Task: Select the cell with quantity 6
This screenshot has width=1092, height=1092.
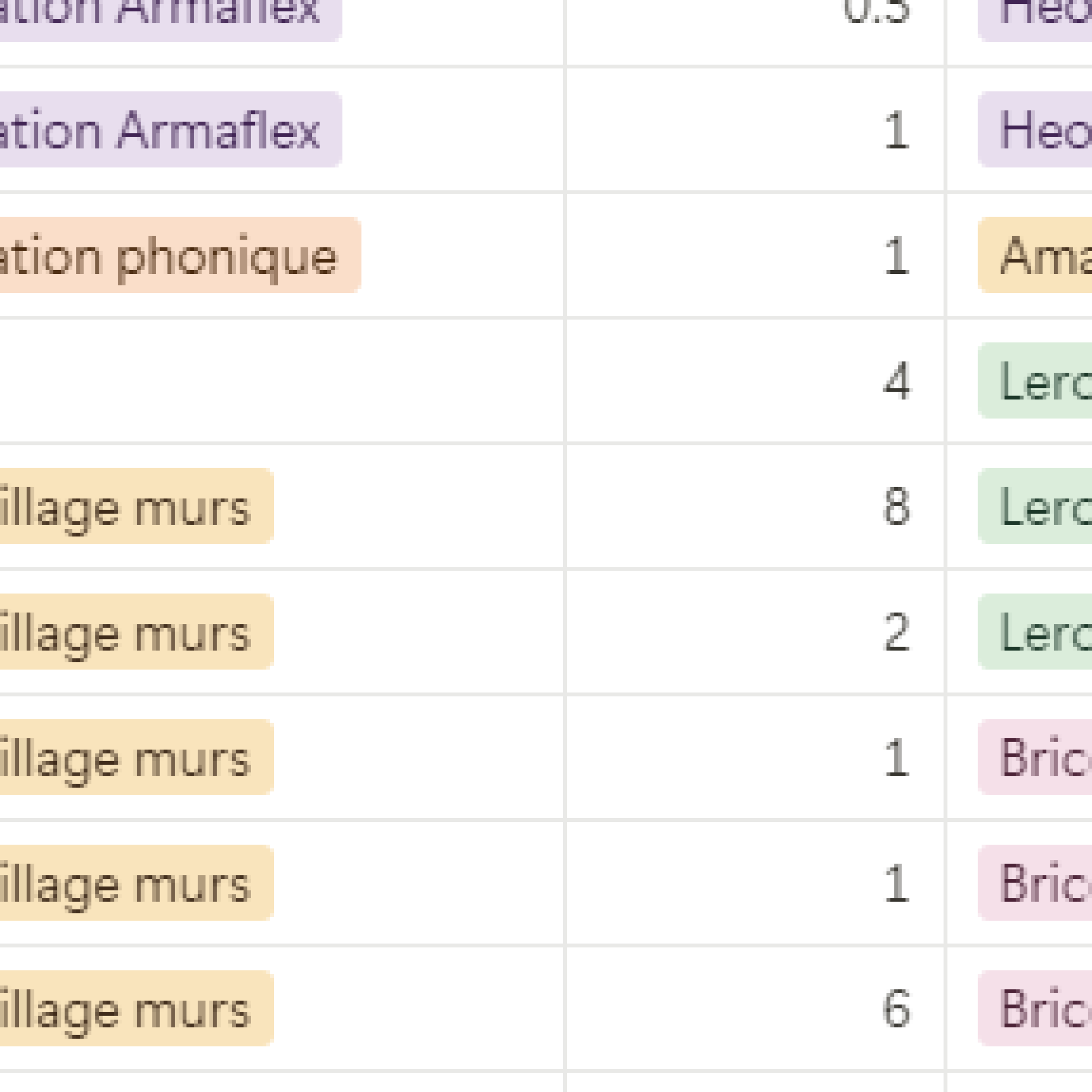Action: [755, 1009]
